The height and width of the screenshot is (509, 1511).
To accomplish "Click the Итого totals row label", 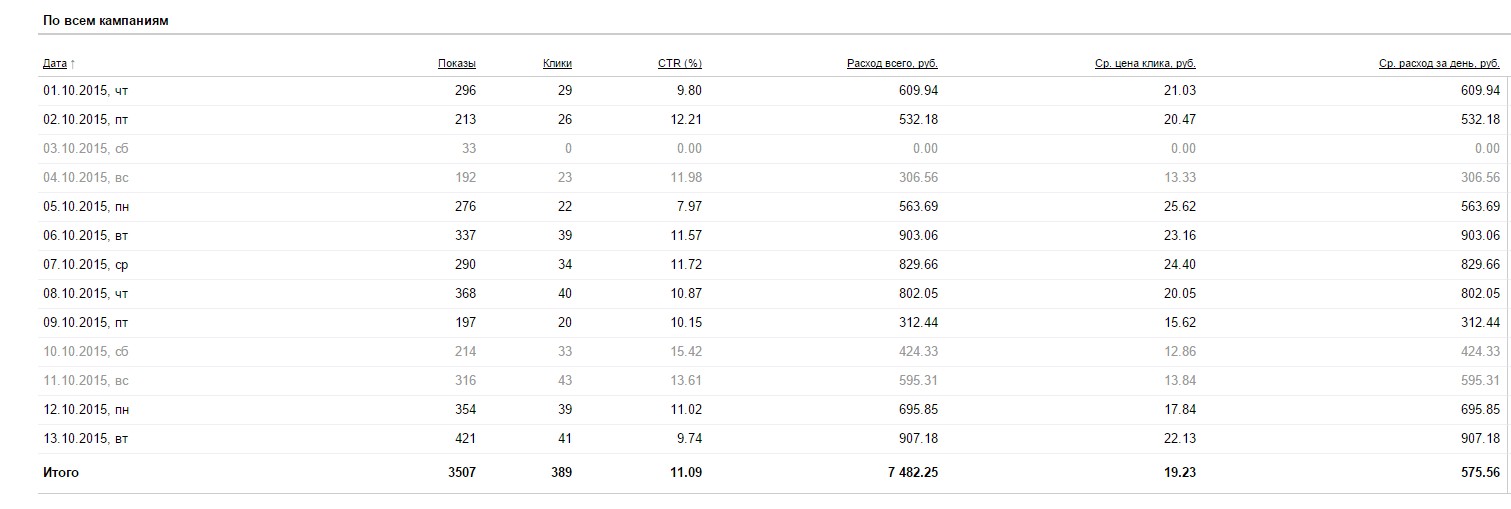I will 61,473.
